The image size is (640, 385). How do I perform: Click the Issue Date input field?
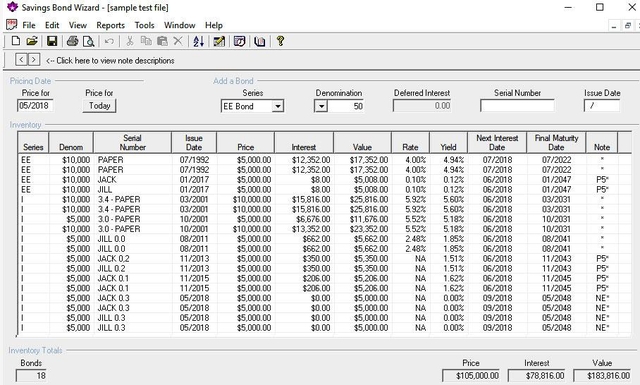(602, 106)
